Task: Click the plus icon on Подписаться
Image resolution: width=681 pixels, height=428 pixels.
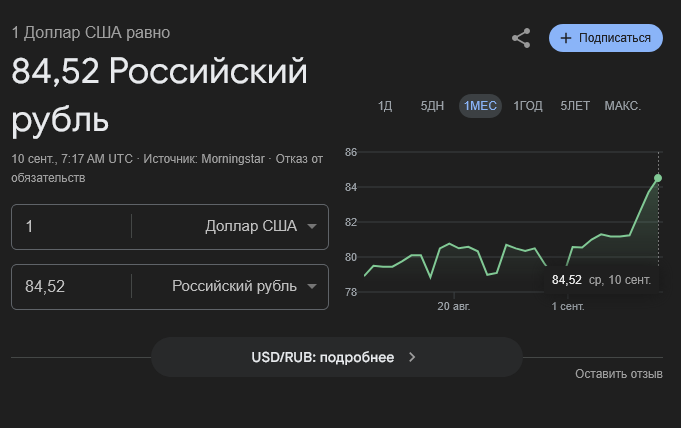Action: (566, 38)
